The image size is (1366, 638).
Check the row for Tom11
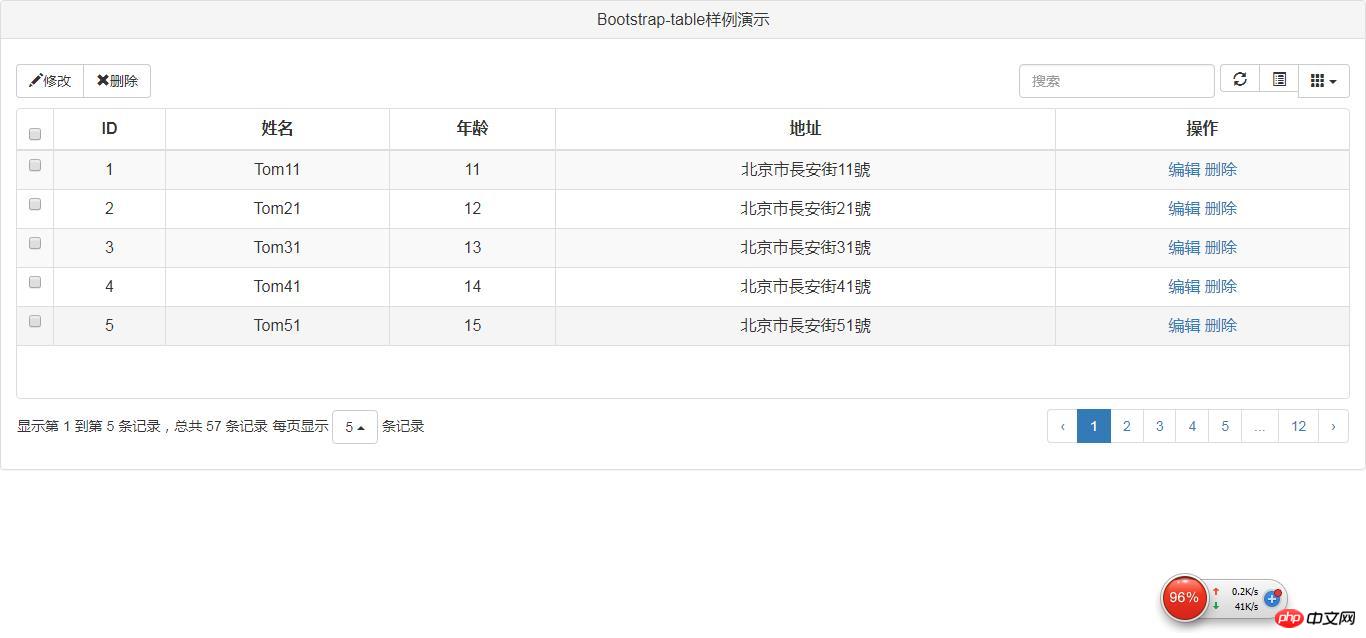(35, 165)
